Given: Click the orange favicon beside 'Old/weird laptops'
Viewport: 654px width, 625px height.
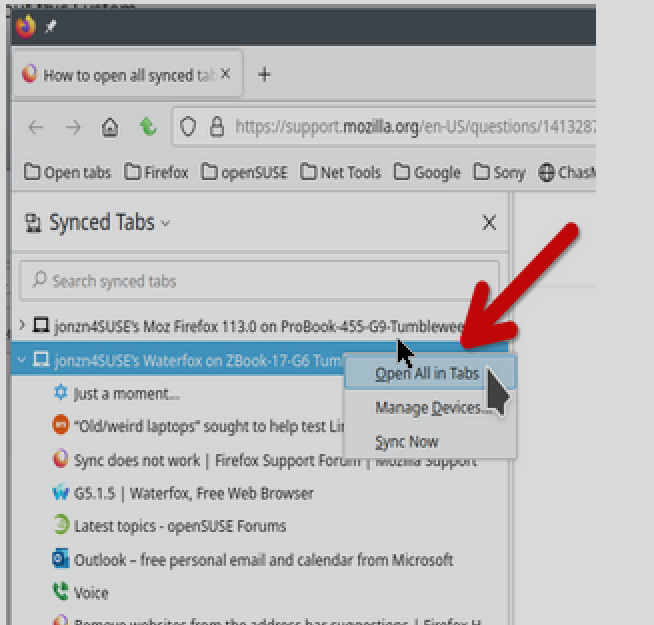Looking at the screenshot, I should (x=61, y=425).
